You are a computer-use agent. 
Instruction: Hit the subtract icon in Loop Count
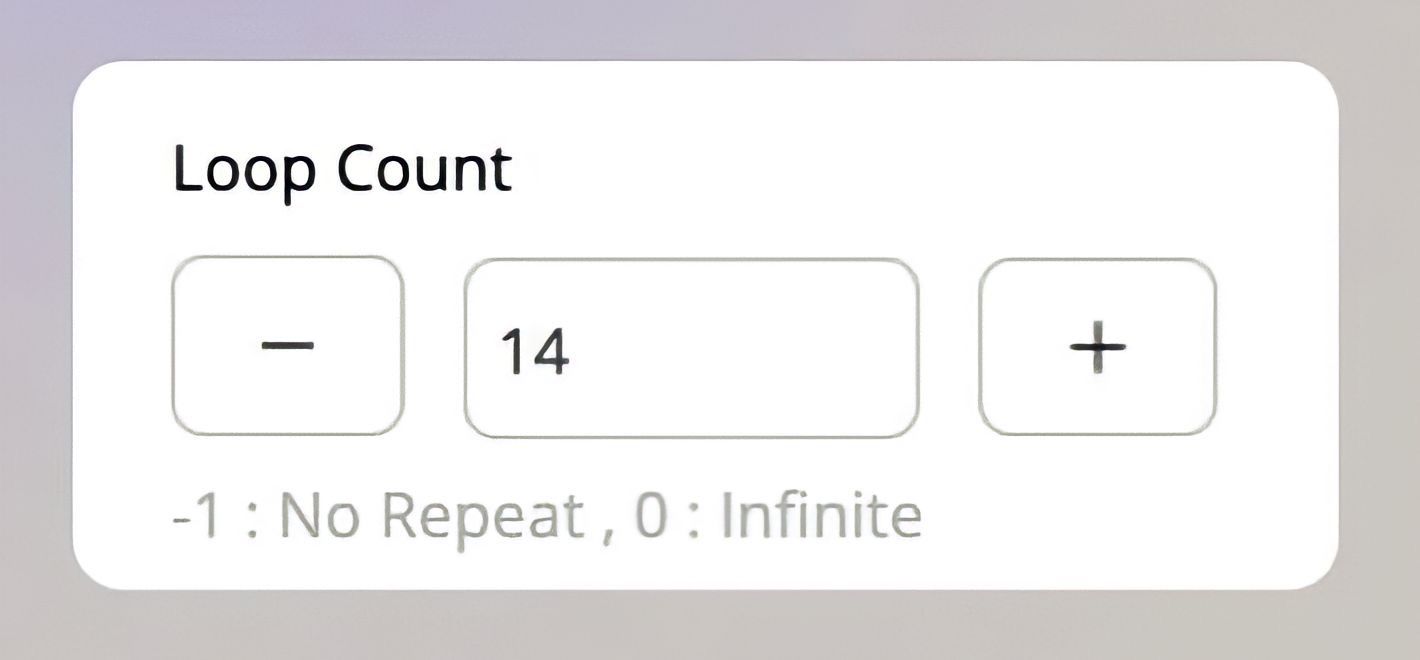288,346
